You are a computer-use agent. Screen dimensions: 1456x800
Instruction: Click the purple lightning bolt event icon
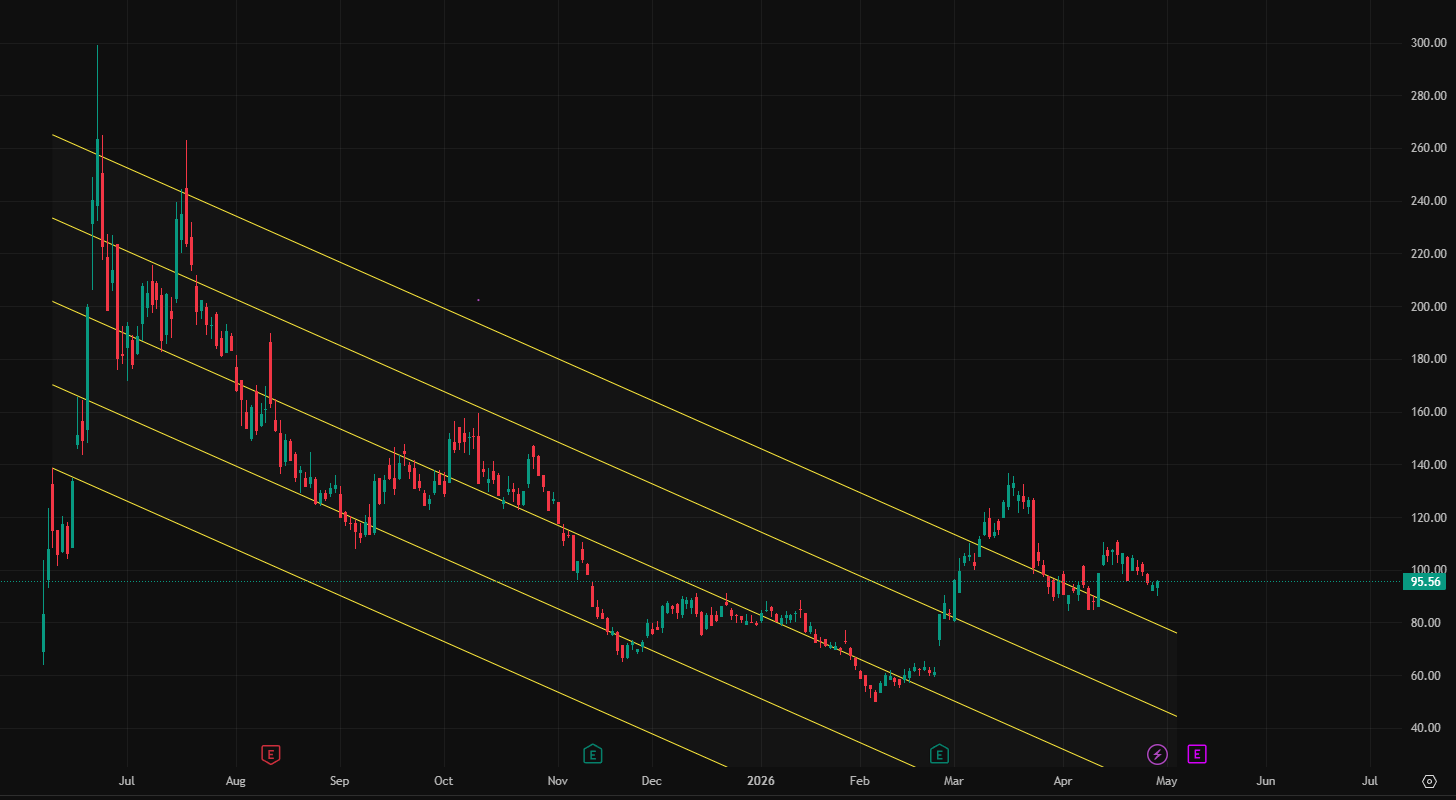(1157, 753)
